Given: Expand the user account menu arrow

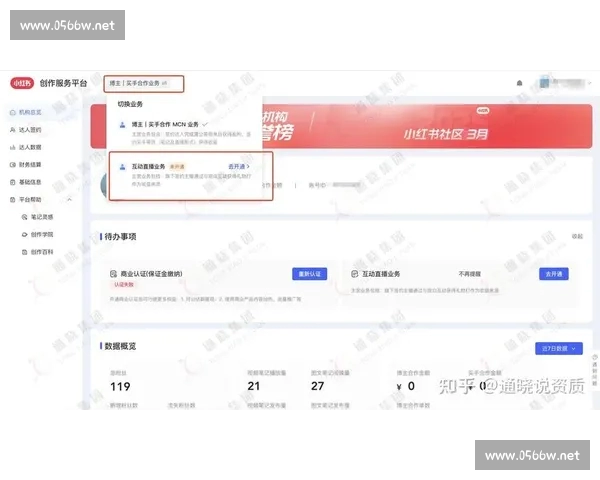Looking at the screenshot, I should click(590, 83).
